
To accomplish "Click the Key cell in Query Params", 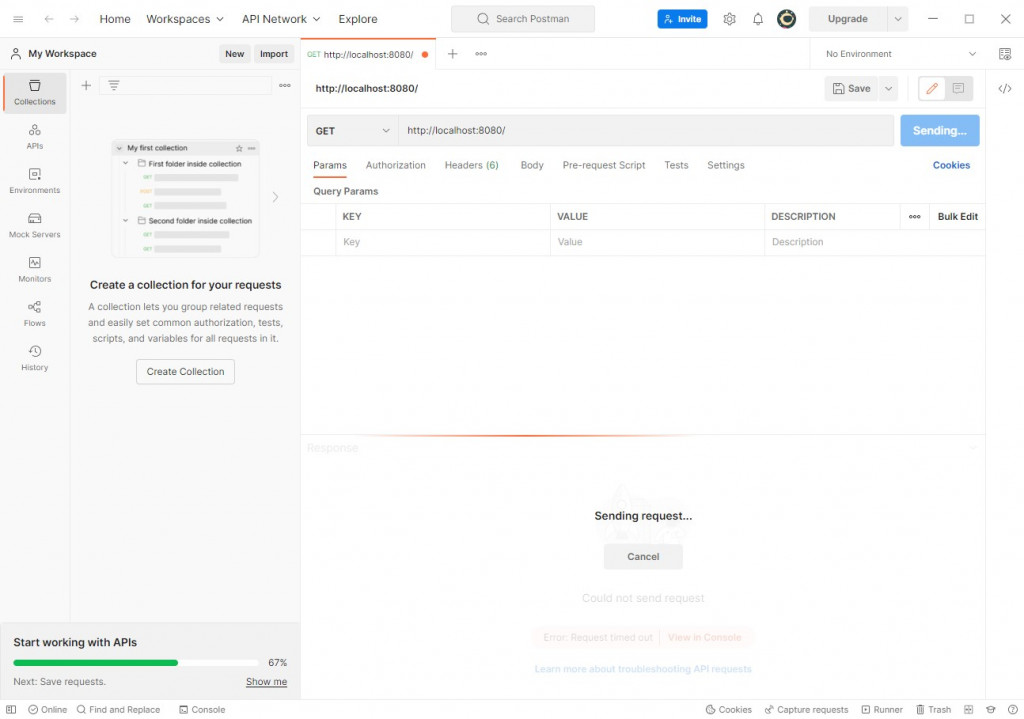I will [443, 242].
